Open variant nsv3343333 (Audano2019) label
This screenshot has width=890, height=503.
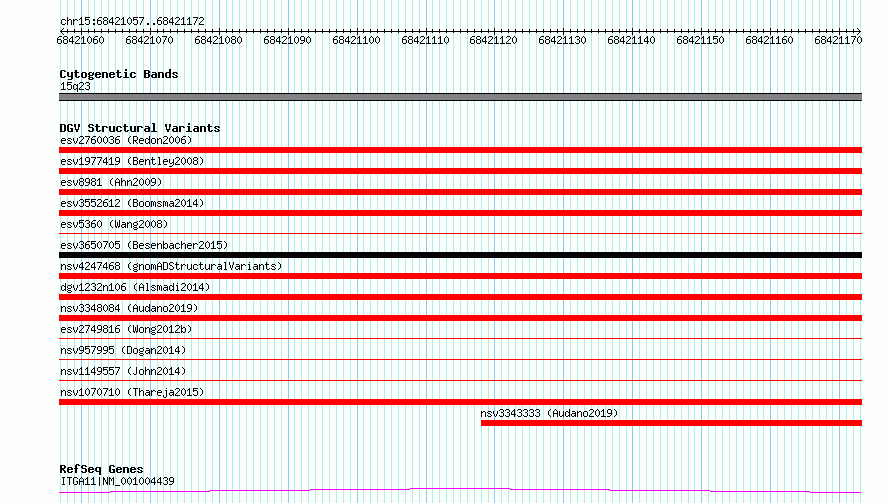549,413
